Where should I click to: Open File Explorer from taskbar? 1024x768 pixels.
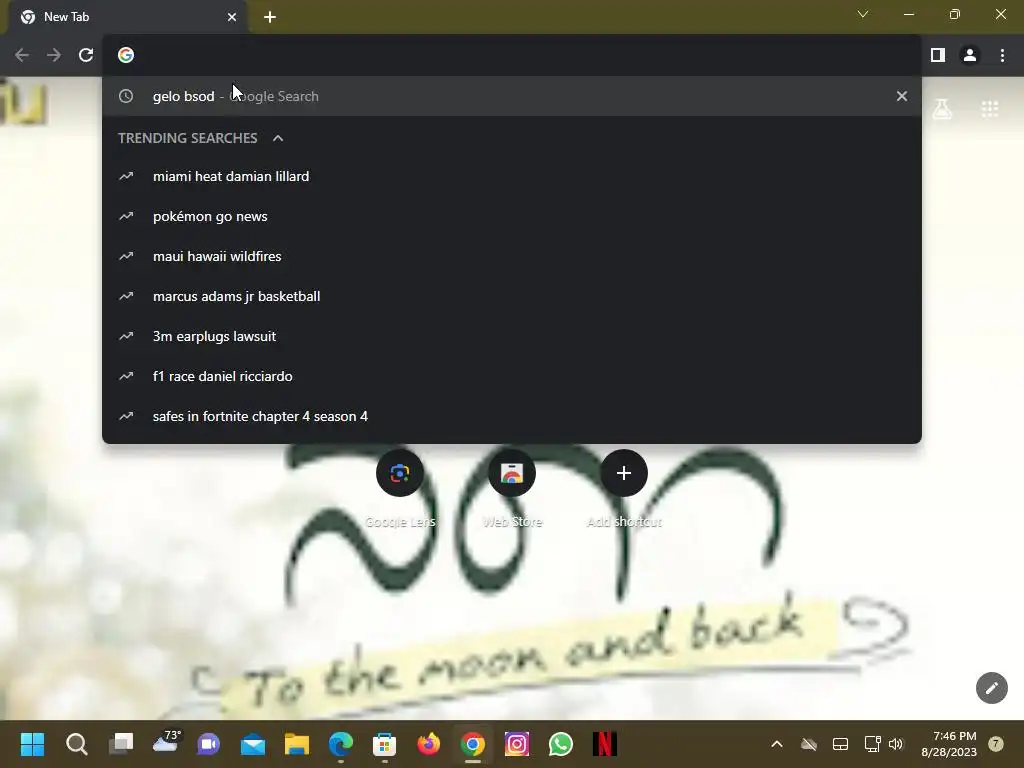pyautogui.click(x=296, y=744)
